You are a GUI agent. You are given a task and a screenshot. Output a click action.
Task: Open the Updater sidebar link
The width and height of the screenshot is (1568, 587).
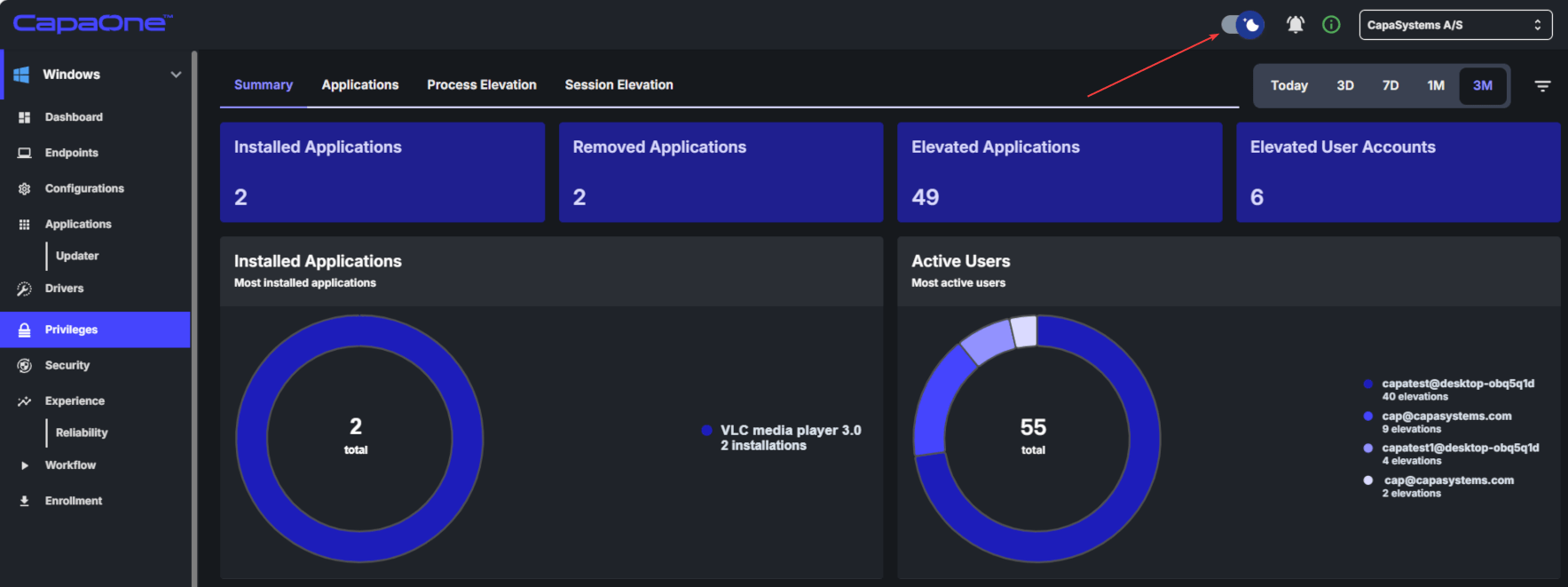77,256
